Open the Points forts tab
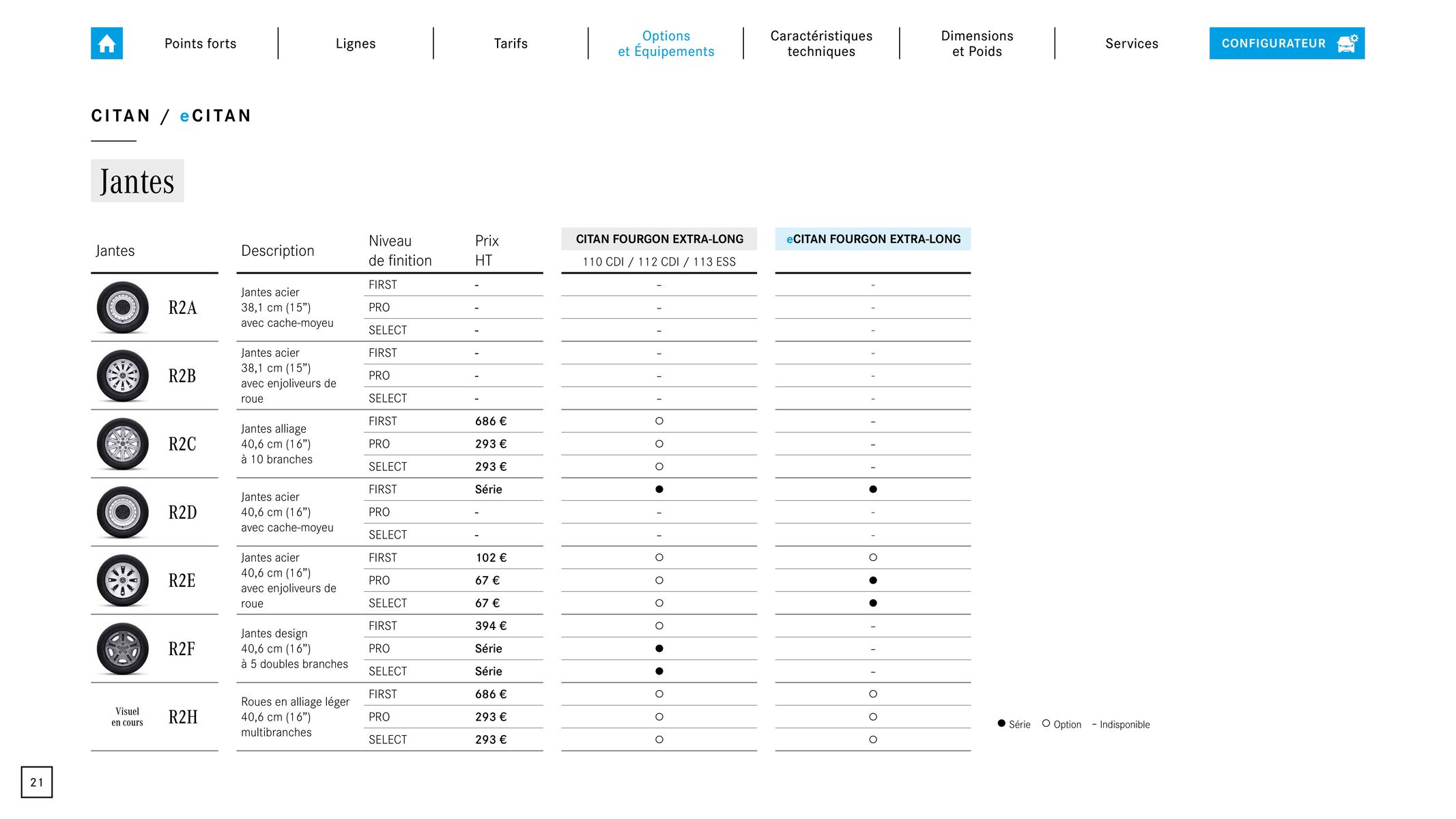Image resolution: width=1456 pixels, height=819 pixels. (200, 44)
